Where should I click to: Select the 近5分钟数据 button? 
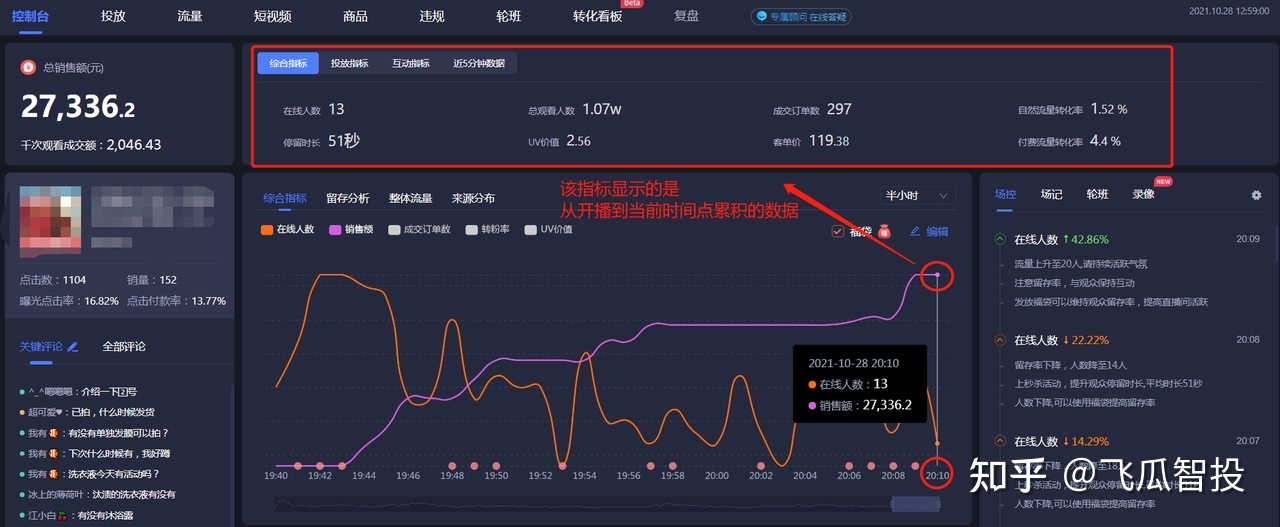478,63
